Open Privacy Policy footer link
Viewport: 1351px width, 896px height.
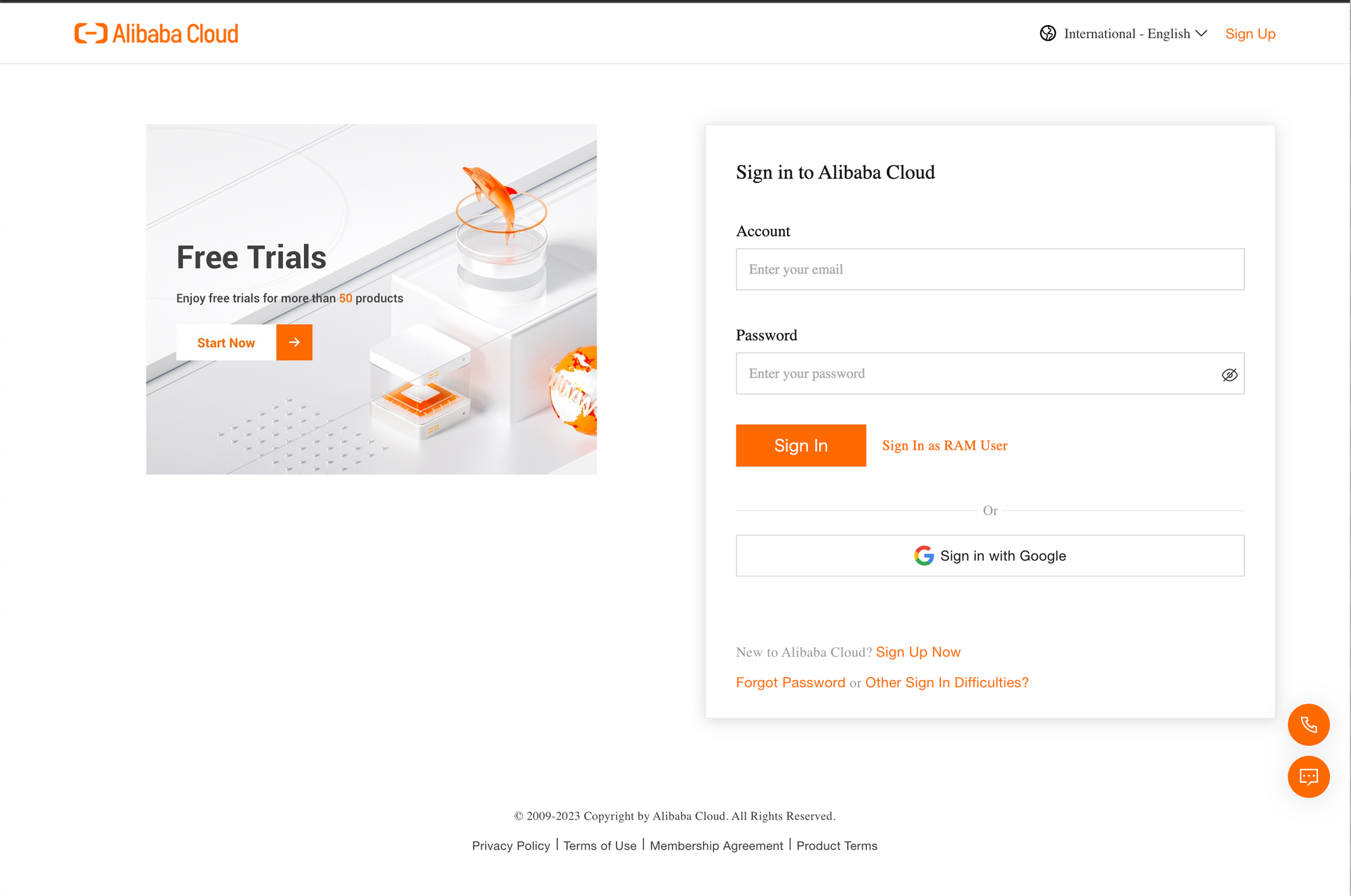coord(511,845)
